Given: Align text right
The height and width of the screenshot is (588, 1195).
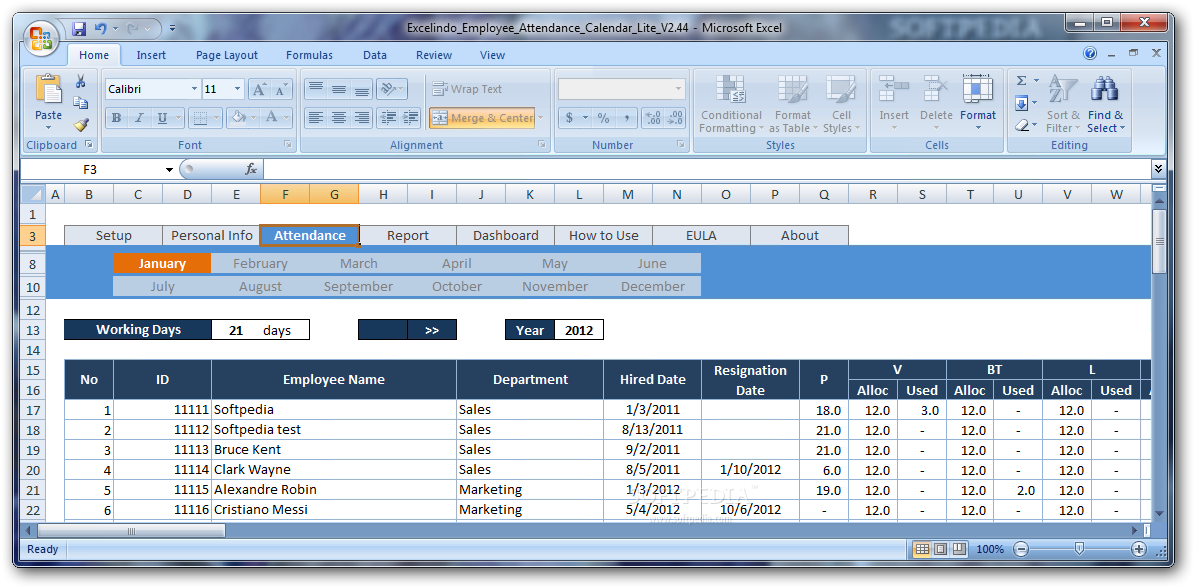Looking at the screenshot, I should coord(361,117).
